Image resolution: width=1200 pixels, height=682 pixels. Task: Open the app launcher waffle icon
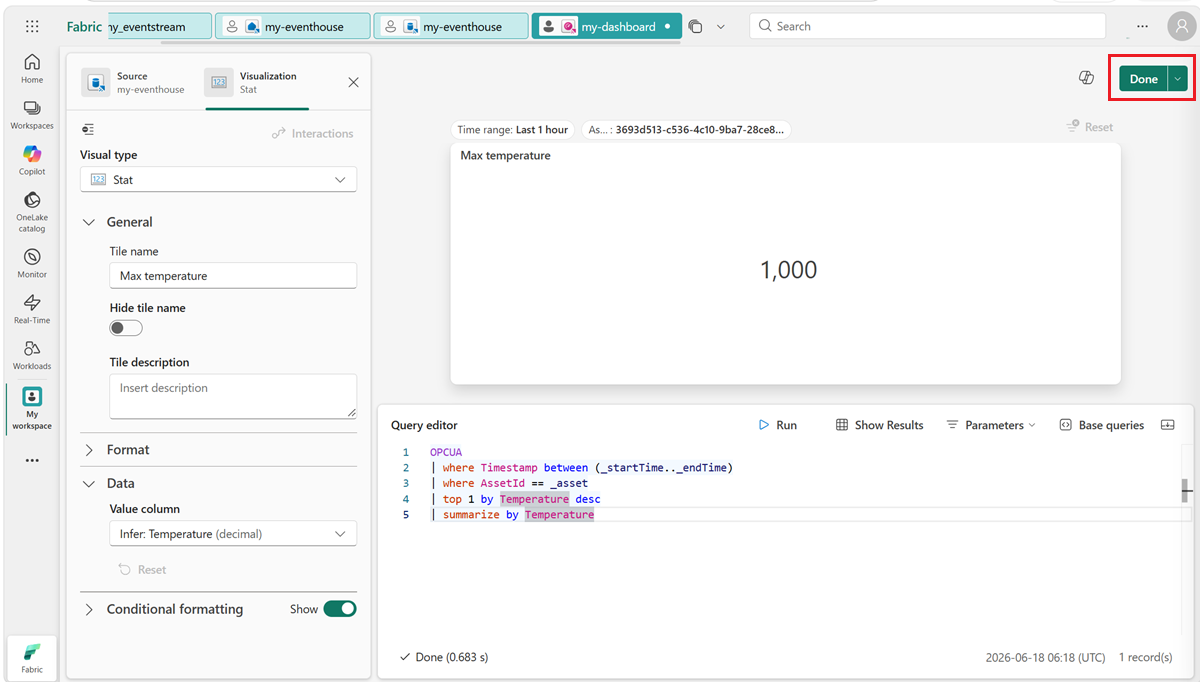32,26
